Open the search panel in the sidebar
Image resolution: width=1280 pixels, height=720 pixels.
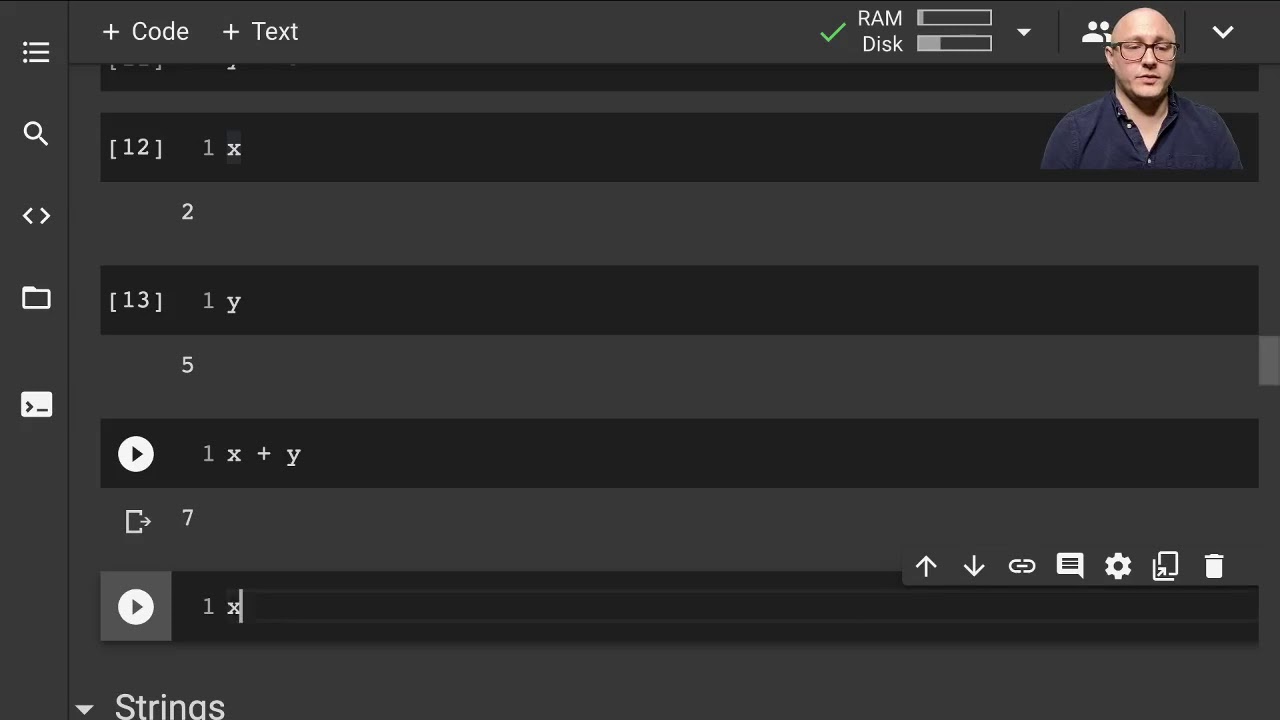36,134
